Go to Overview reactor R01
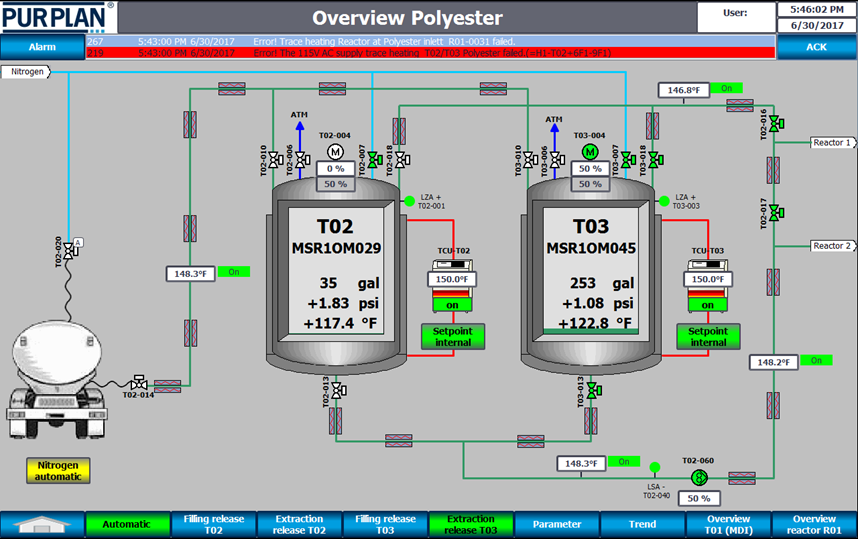Image resolution: width=858 pixels, height=539 pixels. 814,524
